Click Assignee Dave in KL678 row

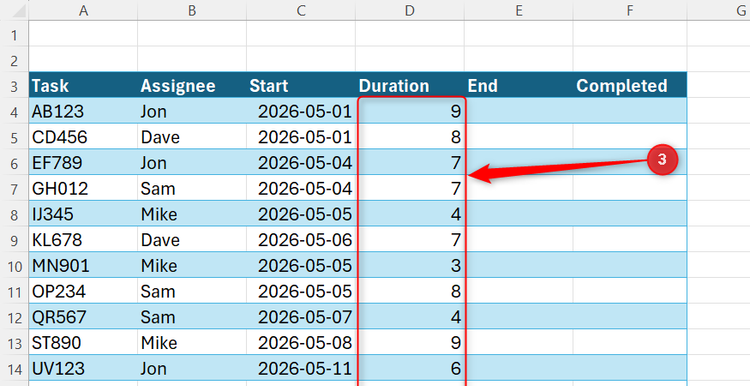point(192,240)
